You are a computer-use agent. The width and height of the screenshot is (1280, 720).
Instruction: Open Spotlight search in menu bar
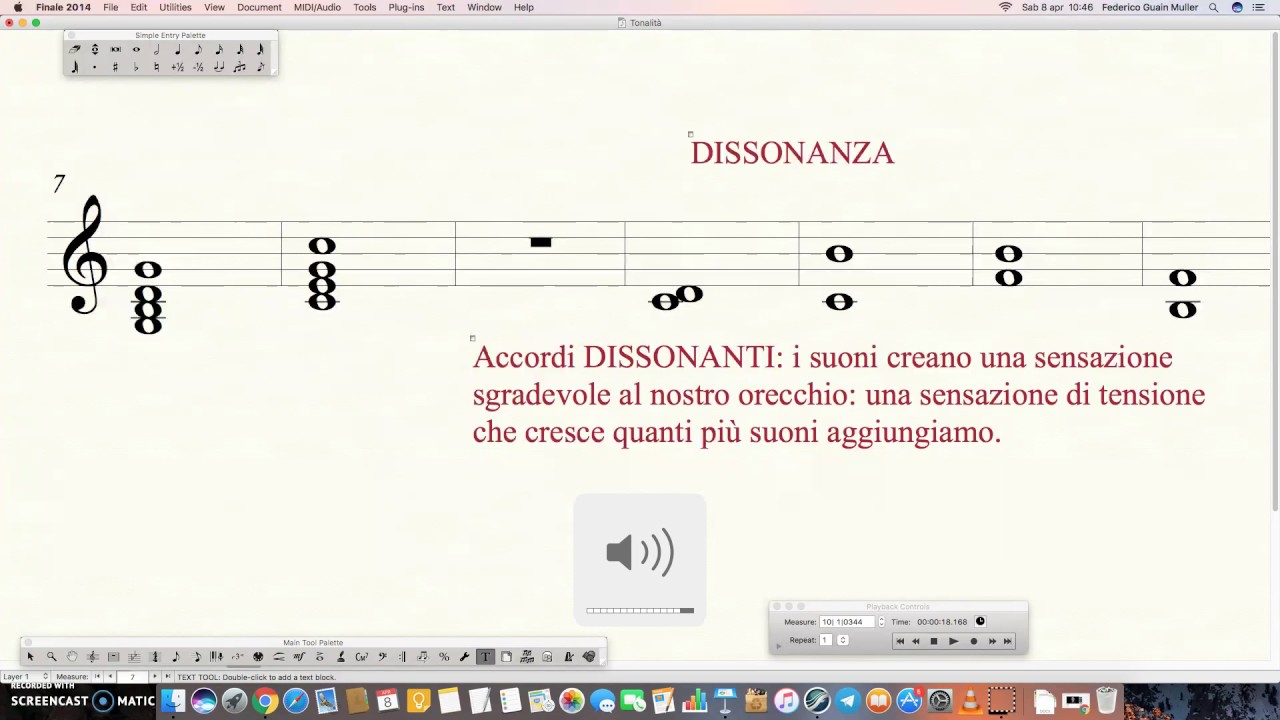(x=1214, y=7)
